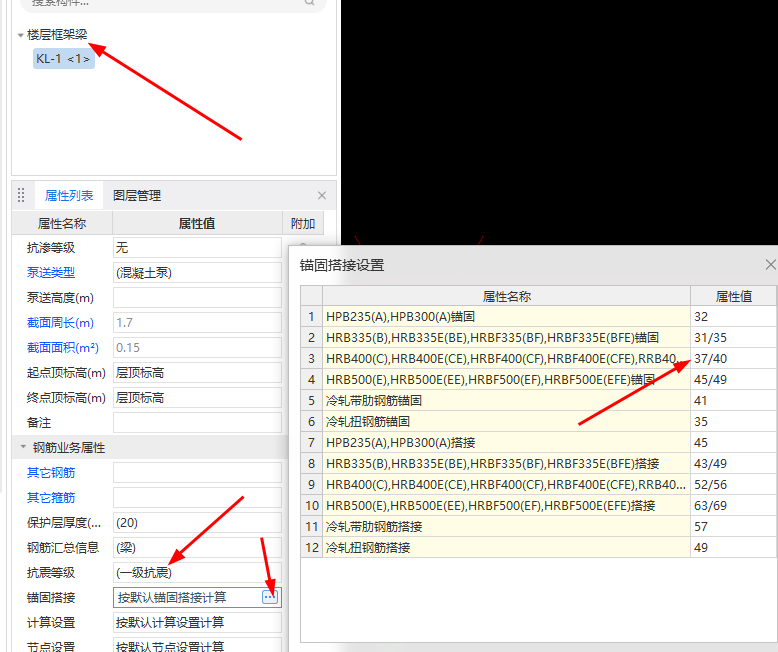Click 属性值 header in 锚固搭接设置 dialog
The height and width of the screenshot is (652, 778).
pos(733,296)
